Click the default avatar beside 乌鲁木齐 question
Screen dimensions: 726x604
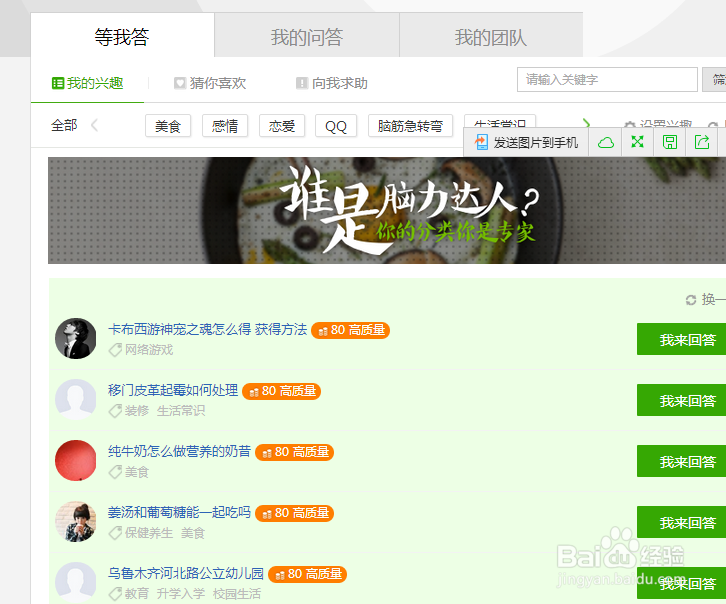coord(75,582)
